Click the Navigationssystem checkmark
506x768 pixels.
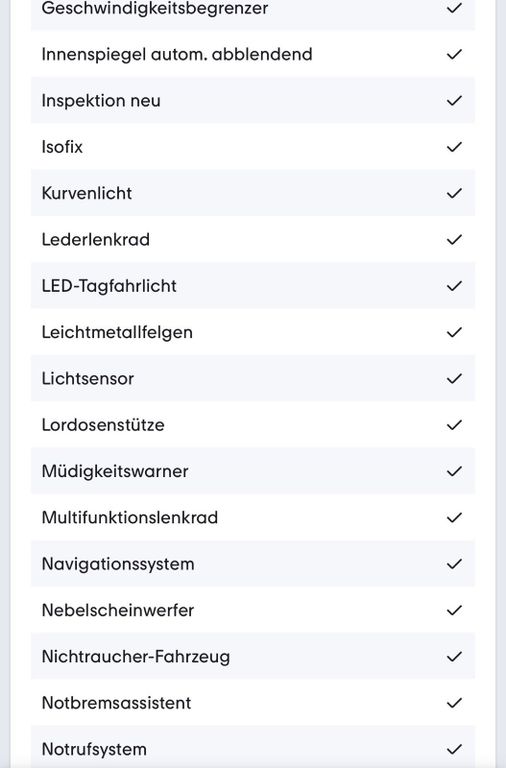coord(454,564)
